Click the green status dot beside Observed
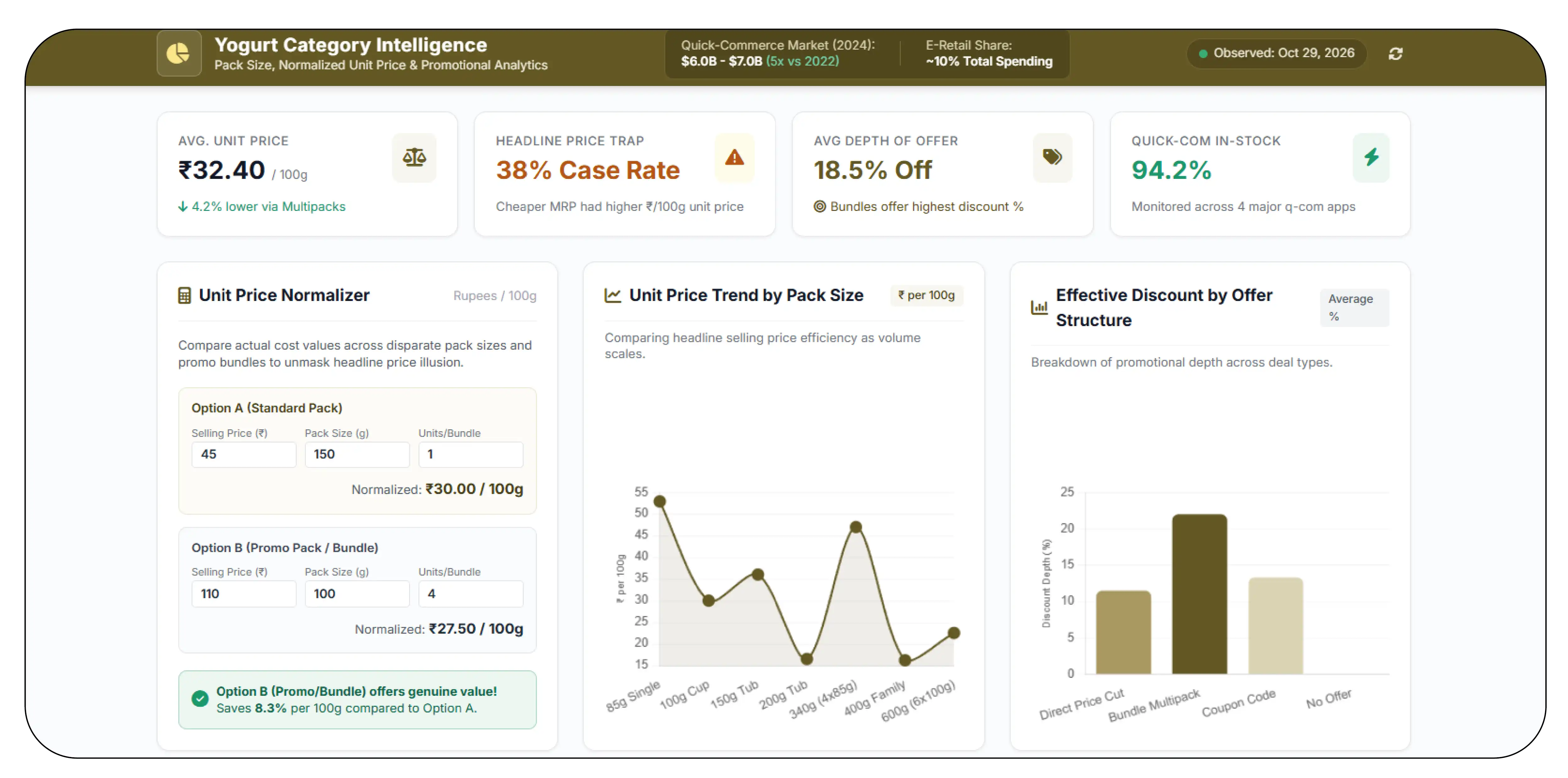 (x=1203, y=54)
